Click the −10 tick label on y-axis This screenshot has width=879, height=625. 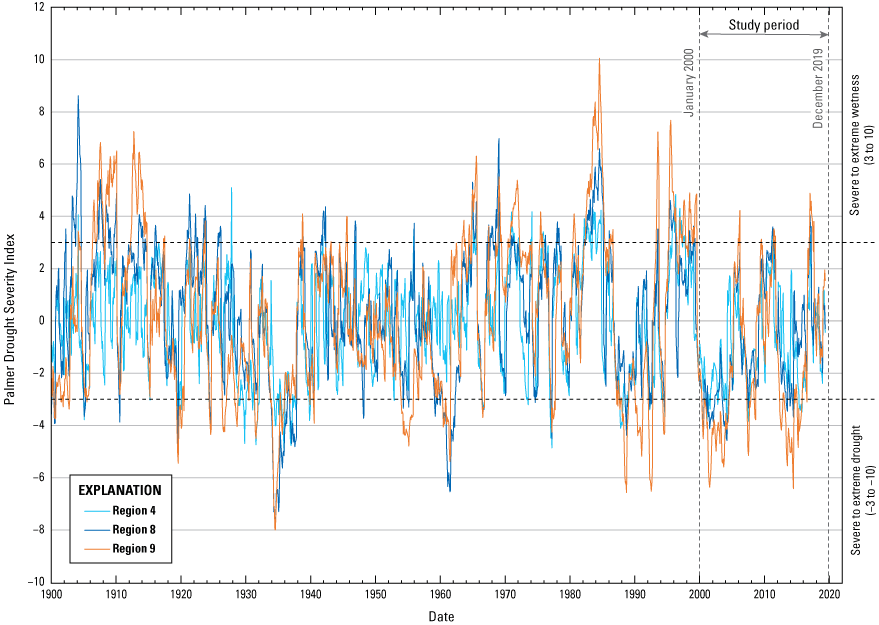coord(34,581)
